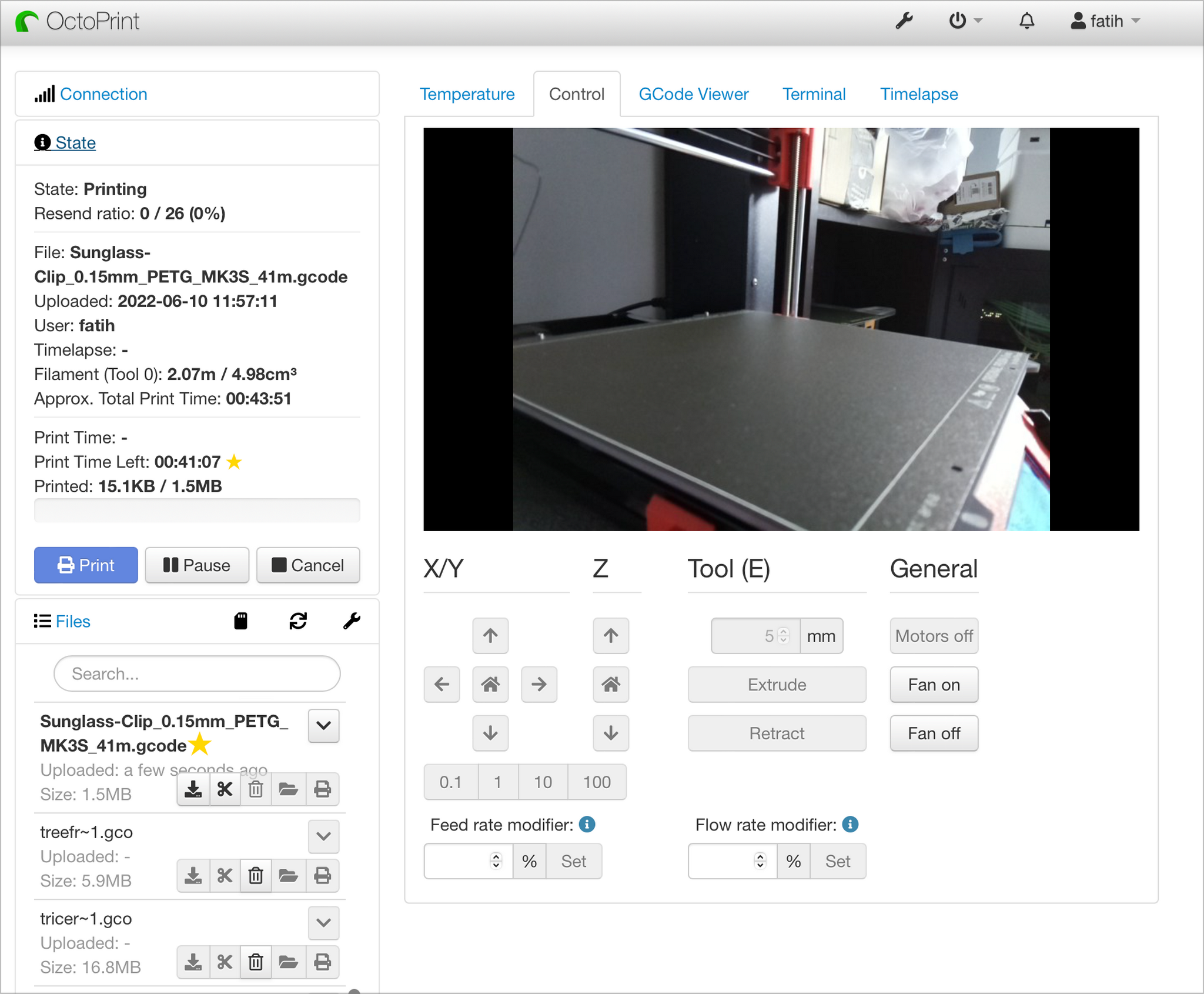The image size is (1204, 994).
Task: Slice the tricer~1.gco file with scissors icon
Action: coord(225,962)
